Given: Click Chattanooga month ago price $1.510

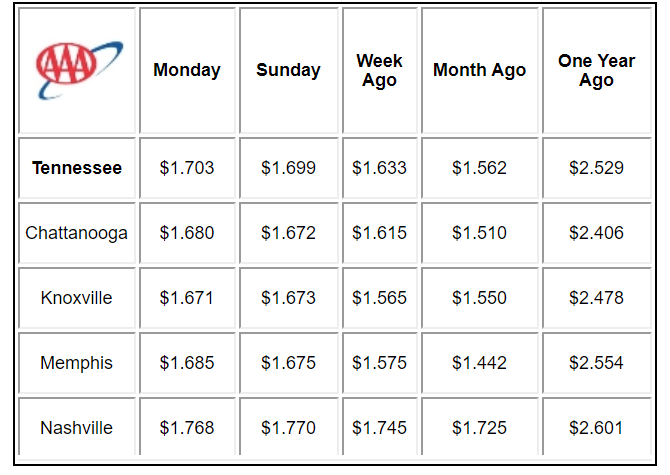Looking at the screenshot, I should point(479,233).
